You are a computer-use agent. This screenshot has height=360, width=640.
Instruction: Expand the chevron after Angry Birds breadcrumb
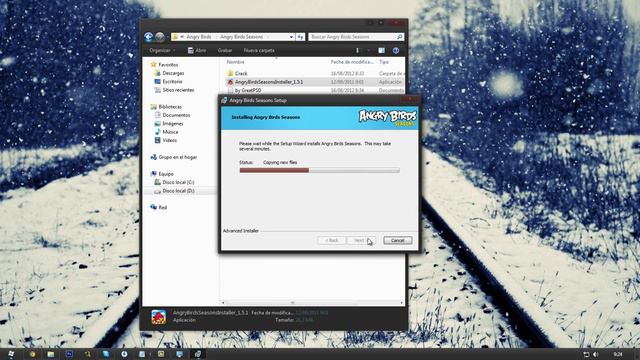point(216,37)
